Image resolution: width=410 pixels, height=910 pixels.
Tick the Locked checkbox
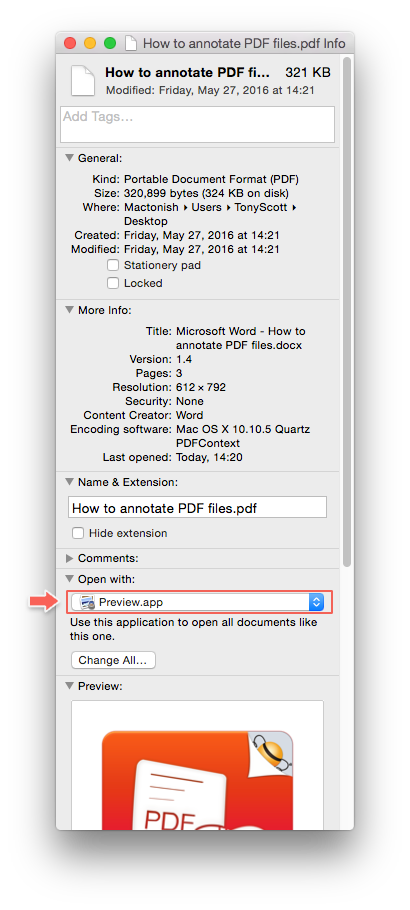(x=113, y=283)
